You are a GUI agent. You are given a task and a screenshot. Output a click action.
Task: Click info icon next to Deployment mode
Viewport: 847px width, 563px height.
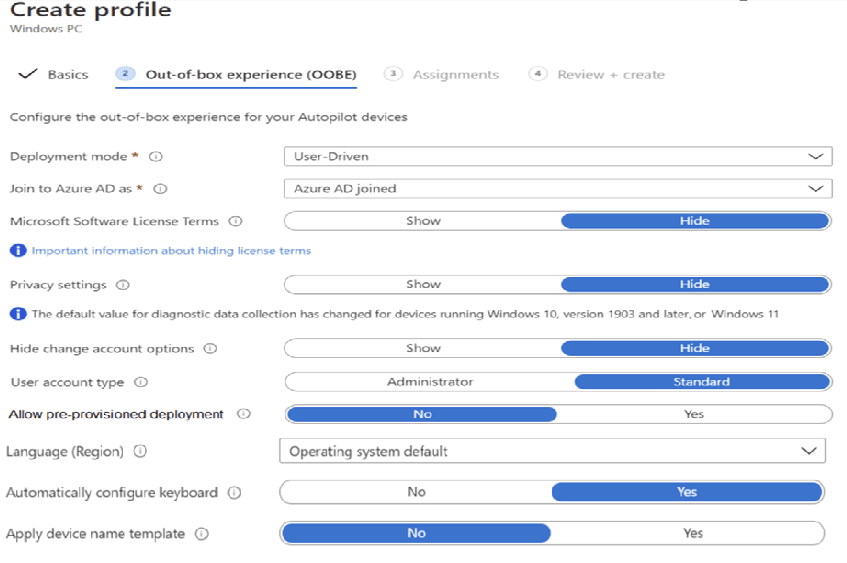coord(156,157)
